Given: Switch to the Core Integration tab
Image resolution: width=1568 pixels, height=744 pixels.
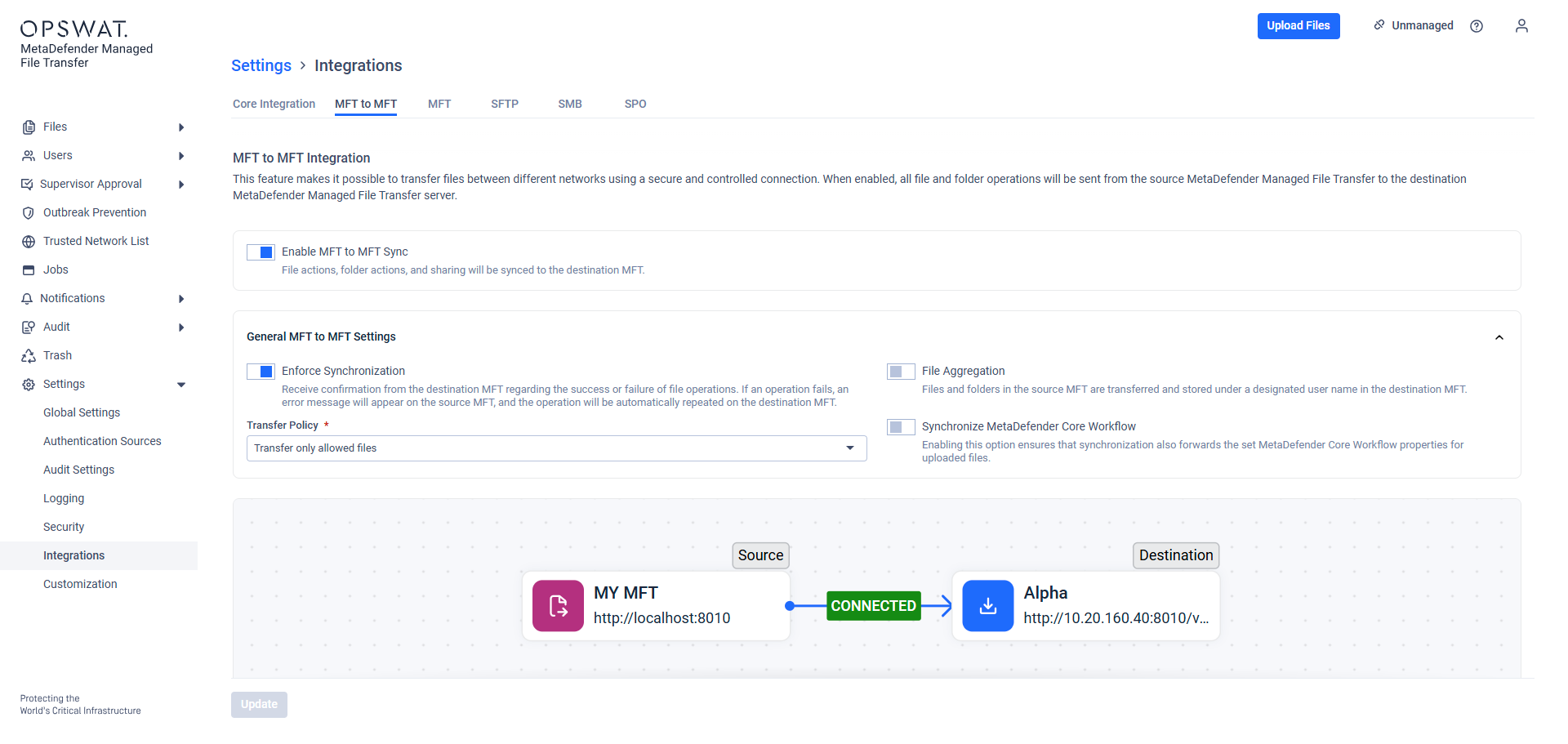Looking at the screenshot, I should click(x=274, y=104).
